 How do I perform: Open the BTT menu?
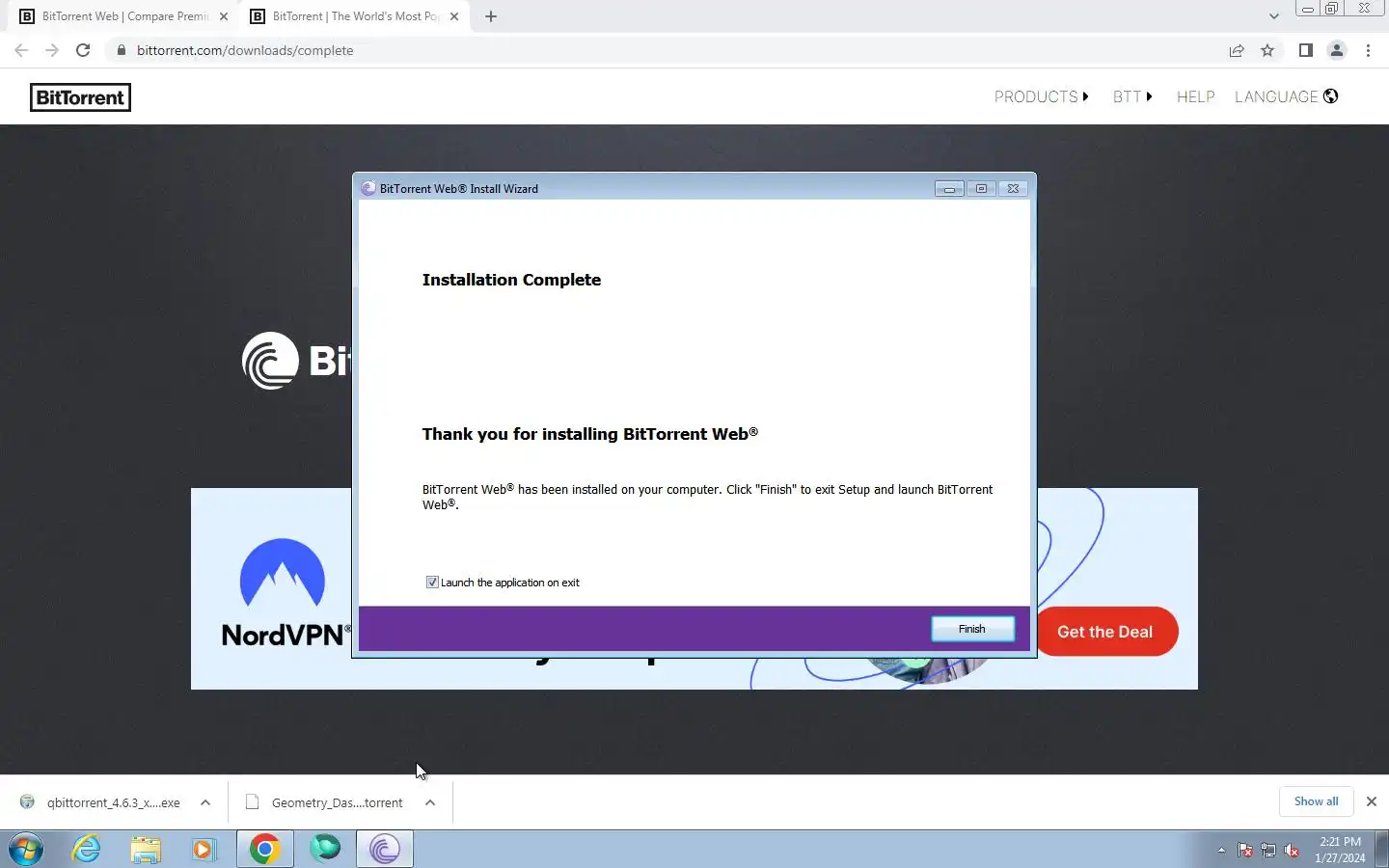1132,96
